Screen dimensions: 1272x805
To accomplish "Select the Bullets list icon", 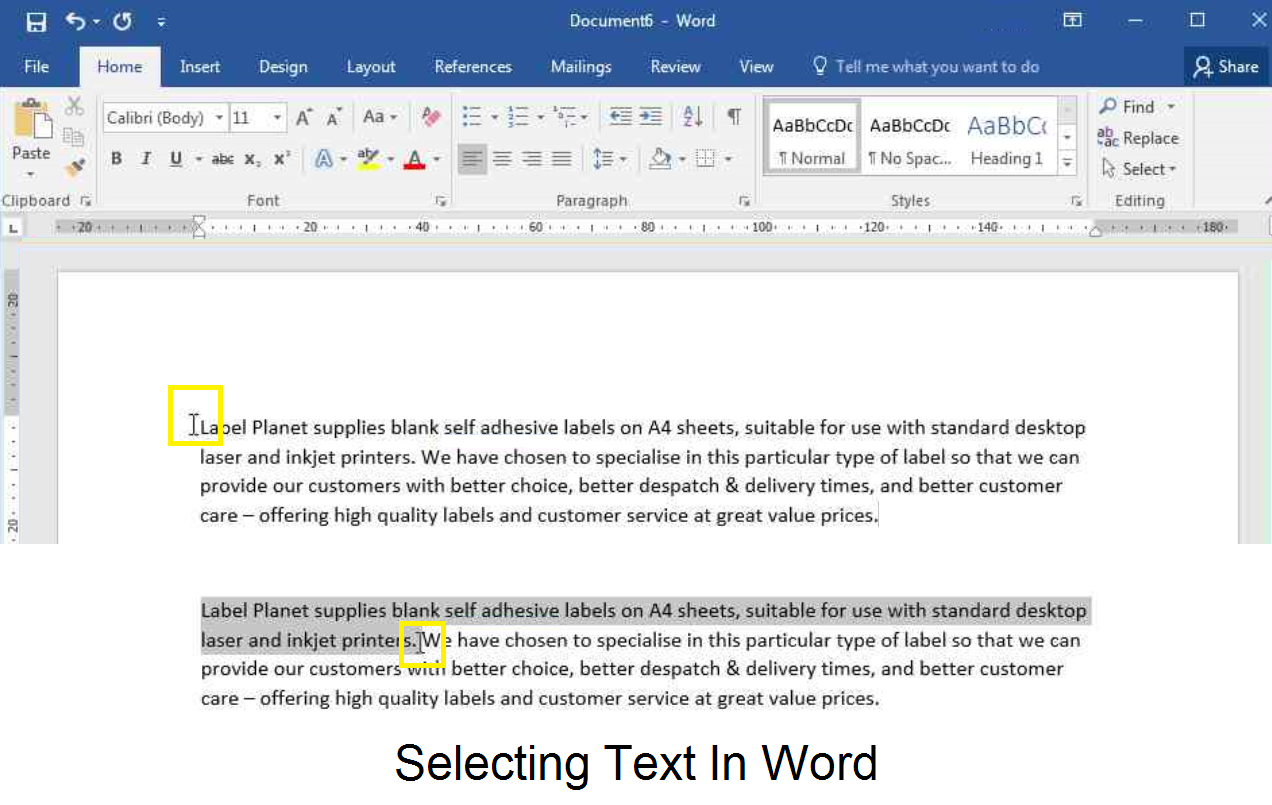I will (470, 117).
